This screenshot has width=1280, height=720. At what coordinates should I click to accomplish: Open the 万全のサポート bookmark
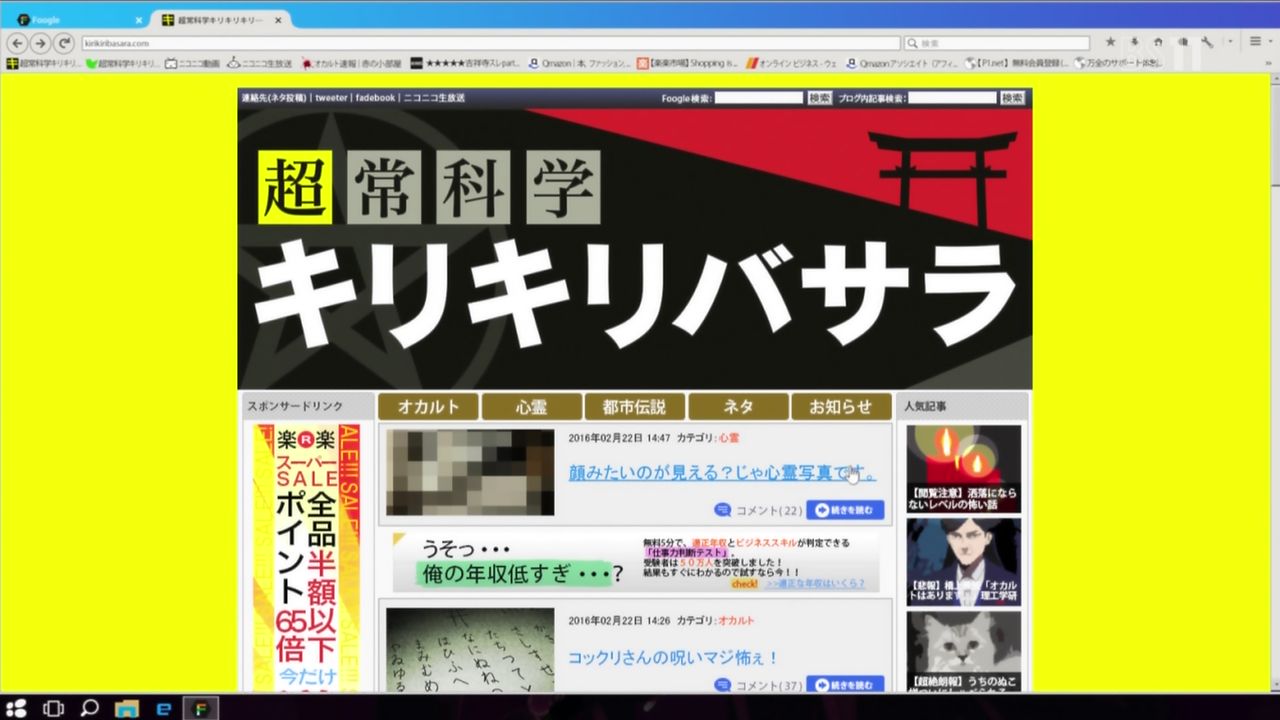pyautogui.click(x=1118, y=63)
